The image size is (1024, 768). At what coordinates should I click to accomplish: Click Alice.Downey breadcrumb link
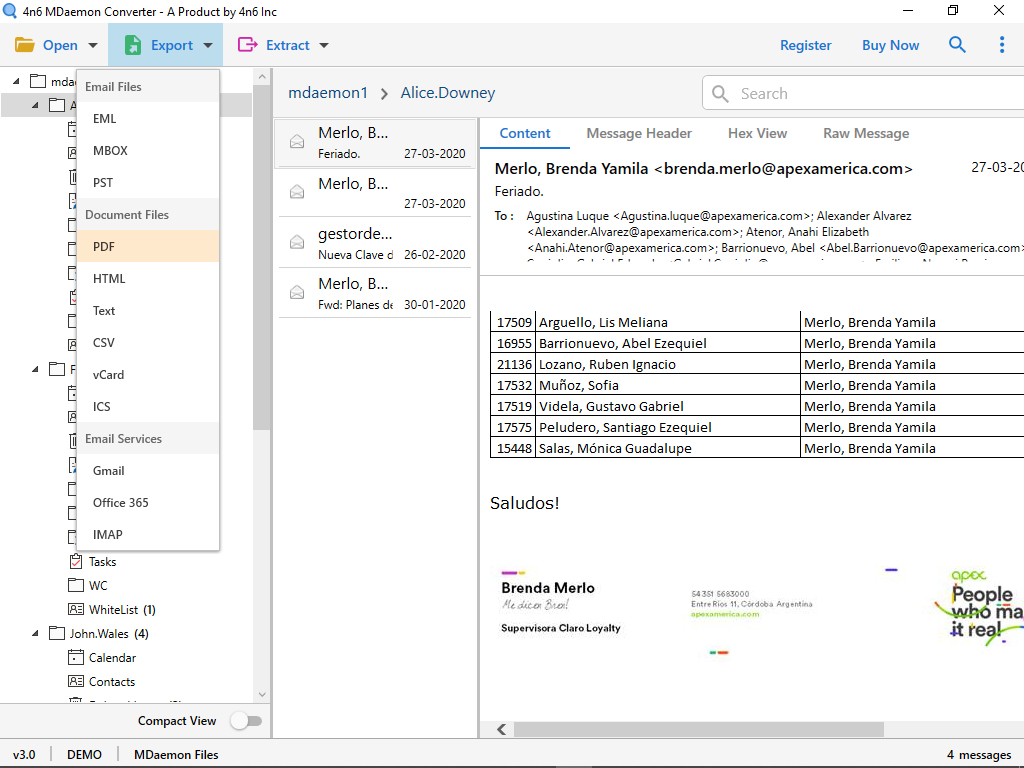pos(447,93)
